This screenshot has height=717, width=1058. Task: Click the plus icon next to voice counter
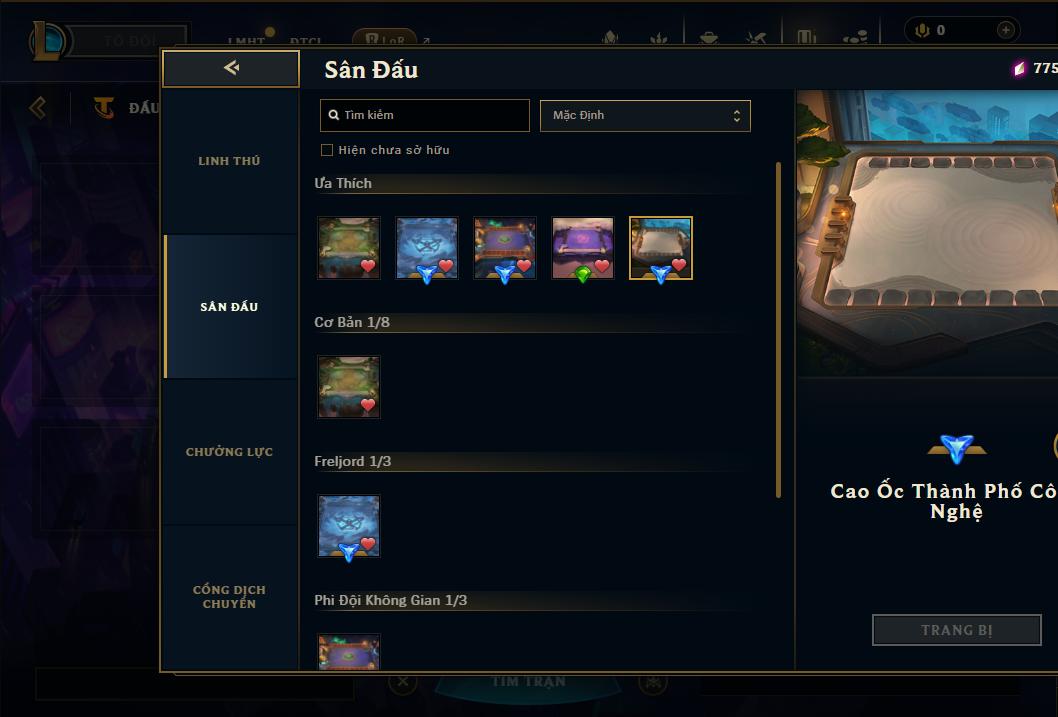(x=1005, y=30)
